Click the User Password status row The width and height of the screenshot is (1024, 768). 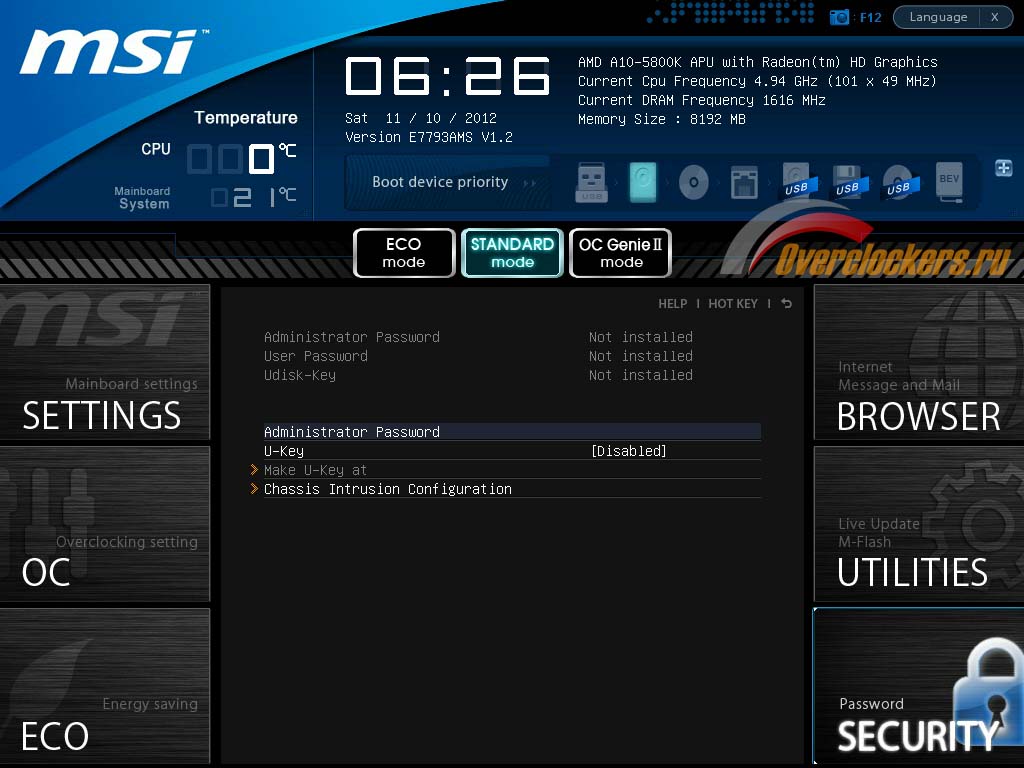pos(478,356)
